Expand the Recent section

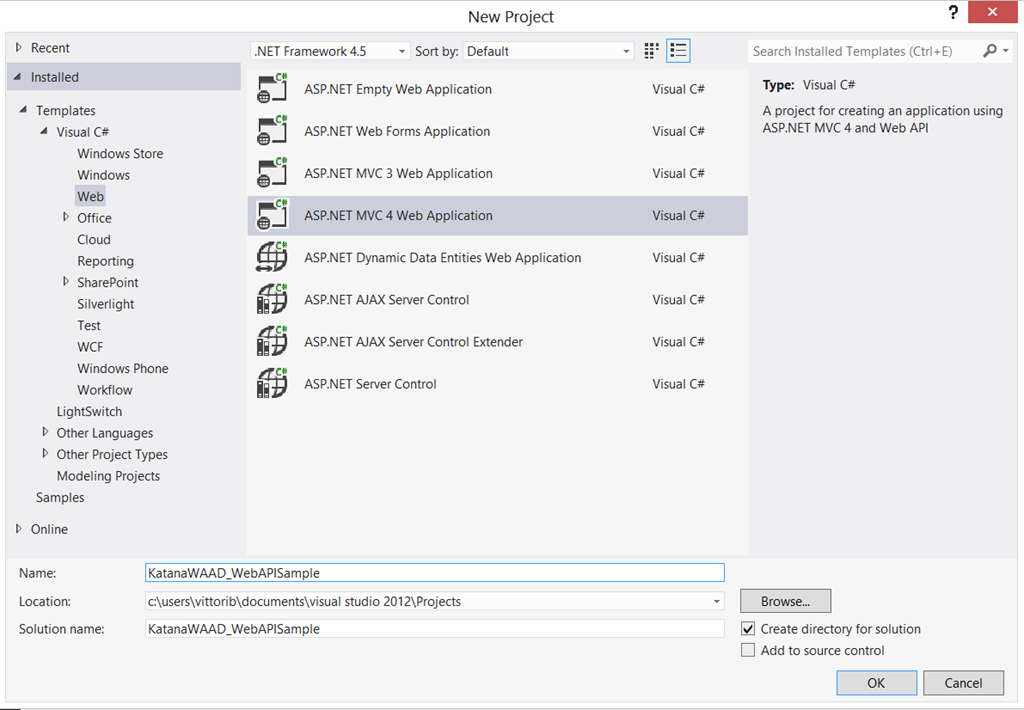[x=18, y=48]
